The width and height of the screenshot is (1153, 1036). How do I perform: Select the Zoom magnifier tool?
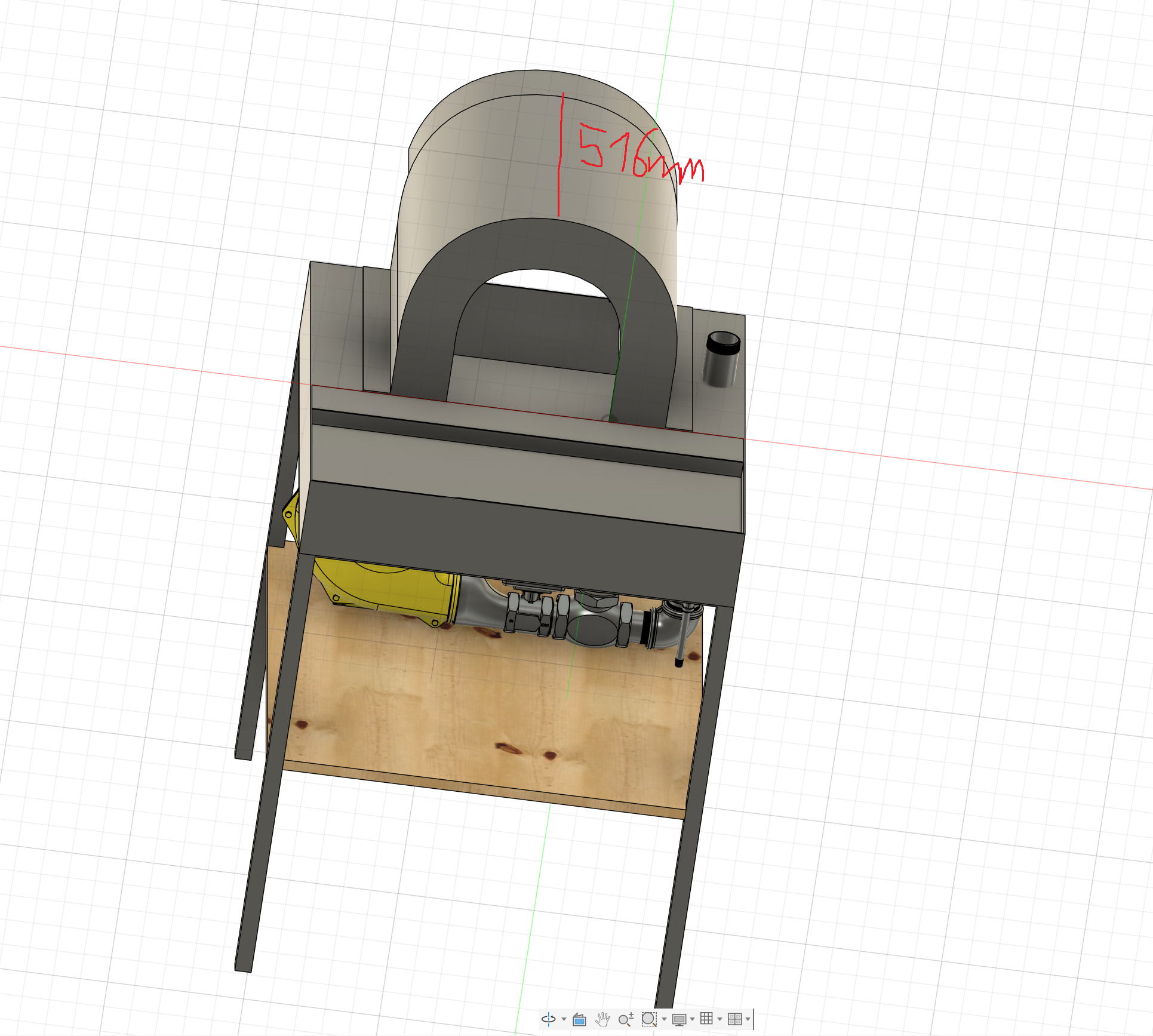[x=625, y=1019]
